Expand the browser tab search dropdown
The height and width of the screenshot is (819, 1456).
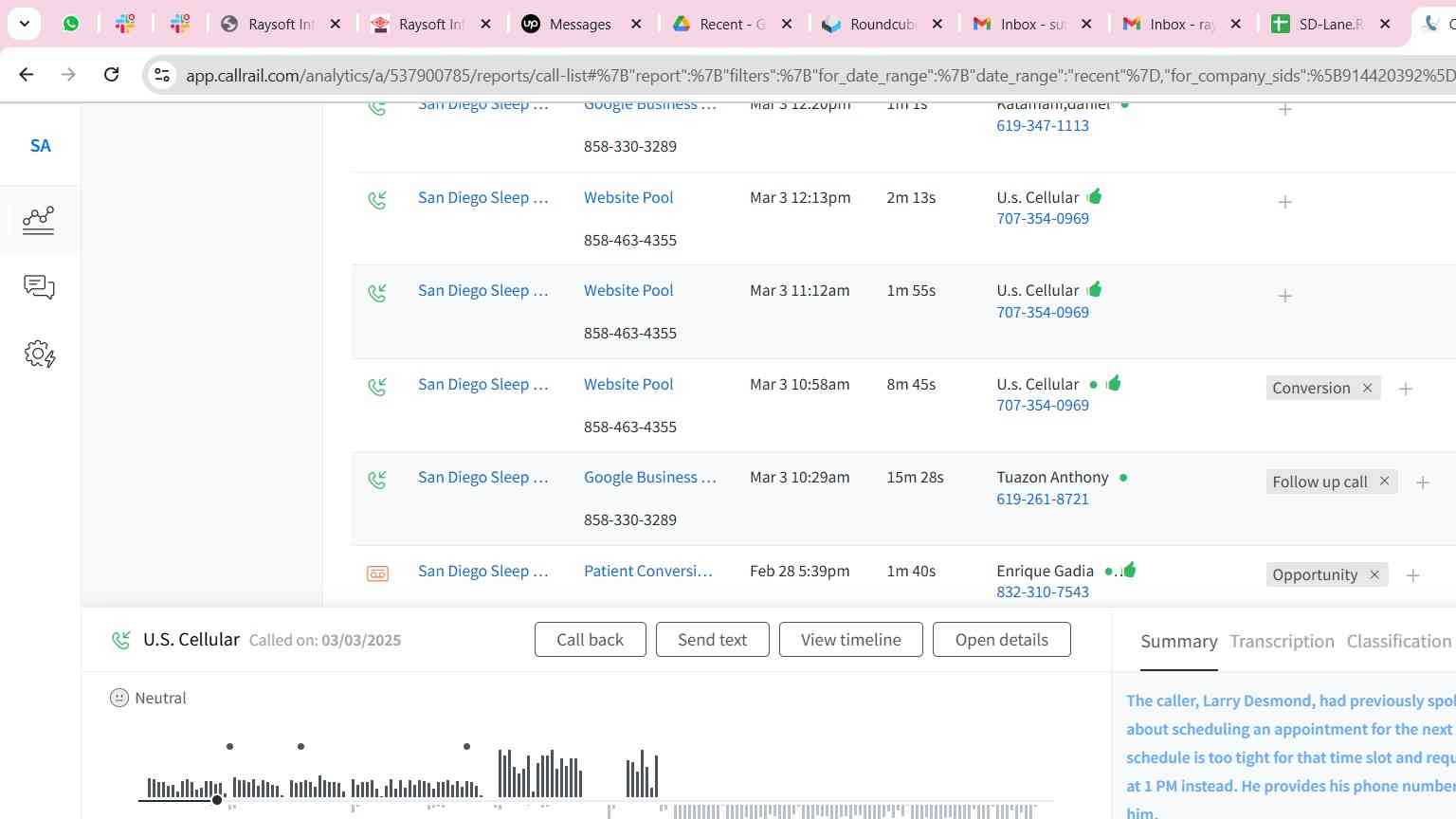click(x=24, y=24)
